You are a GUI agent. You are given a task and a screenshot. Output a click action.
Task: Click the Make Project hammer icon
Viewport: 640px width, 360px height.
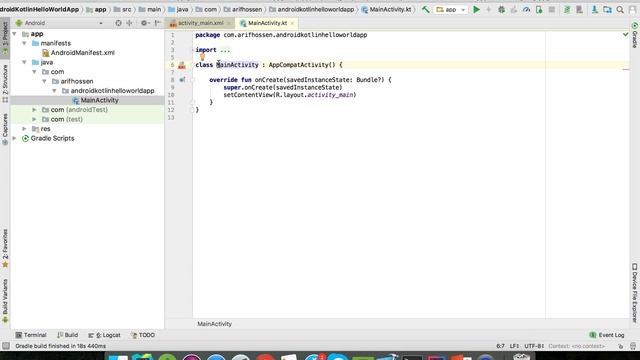(425, 9)
